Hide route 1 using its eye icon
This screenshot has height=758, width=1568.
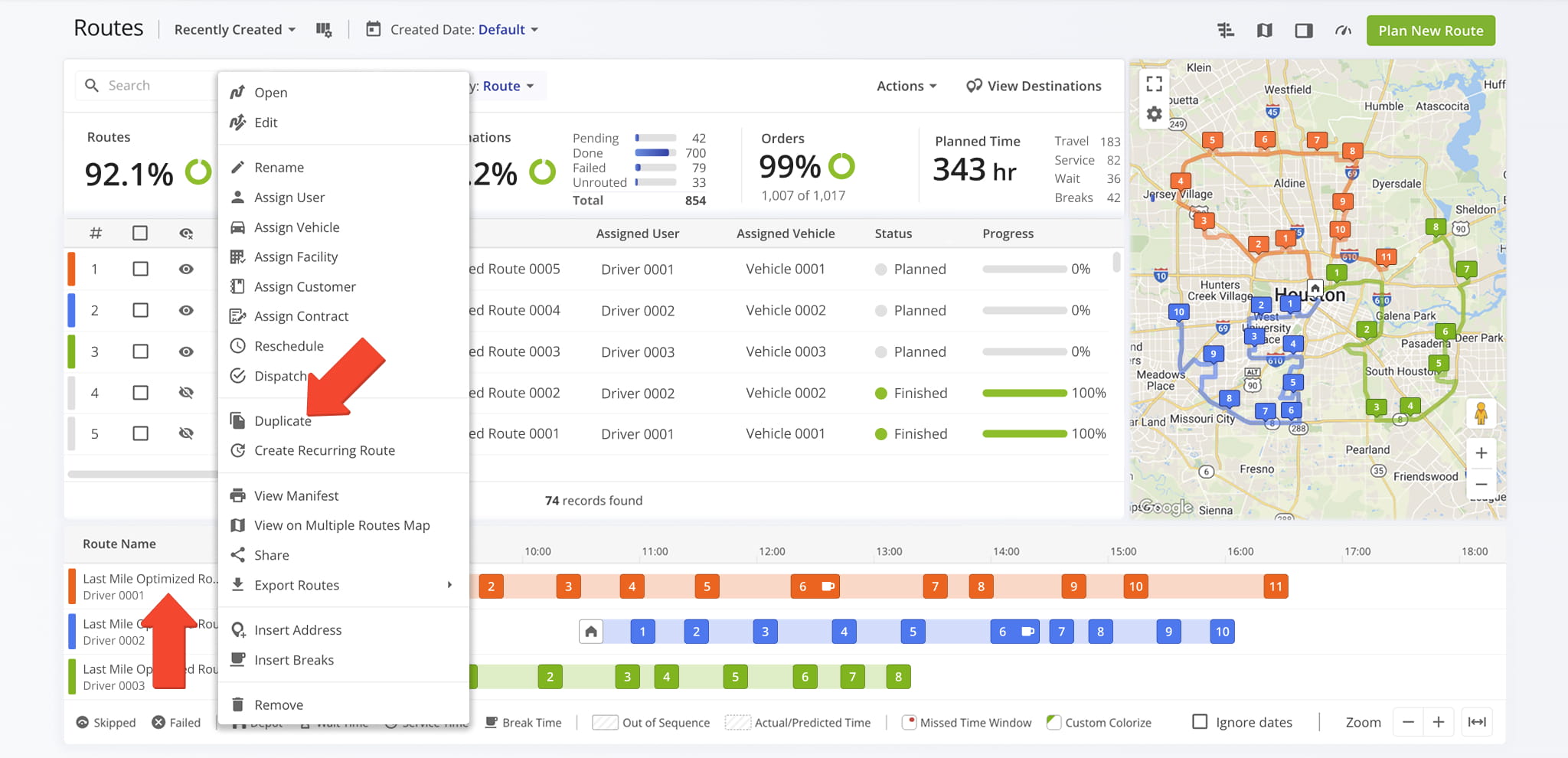point(186,270)
